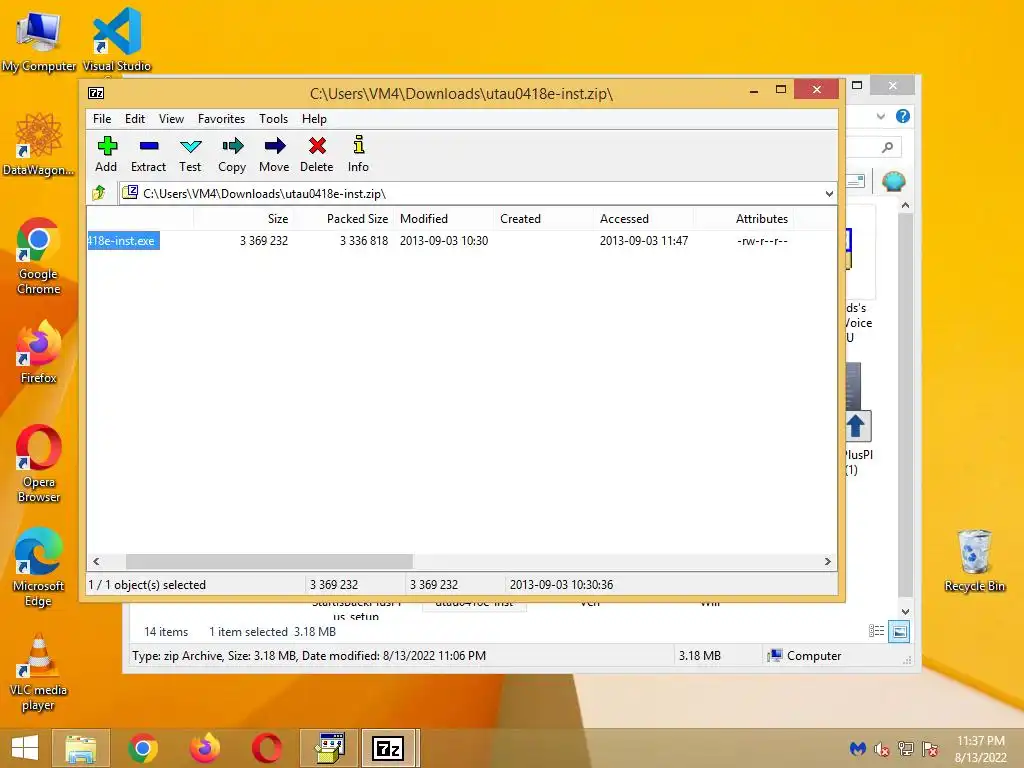
Task: Open the Edit menu
Action: click(135, 119)
